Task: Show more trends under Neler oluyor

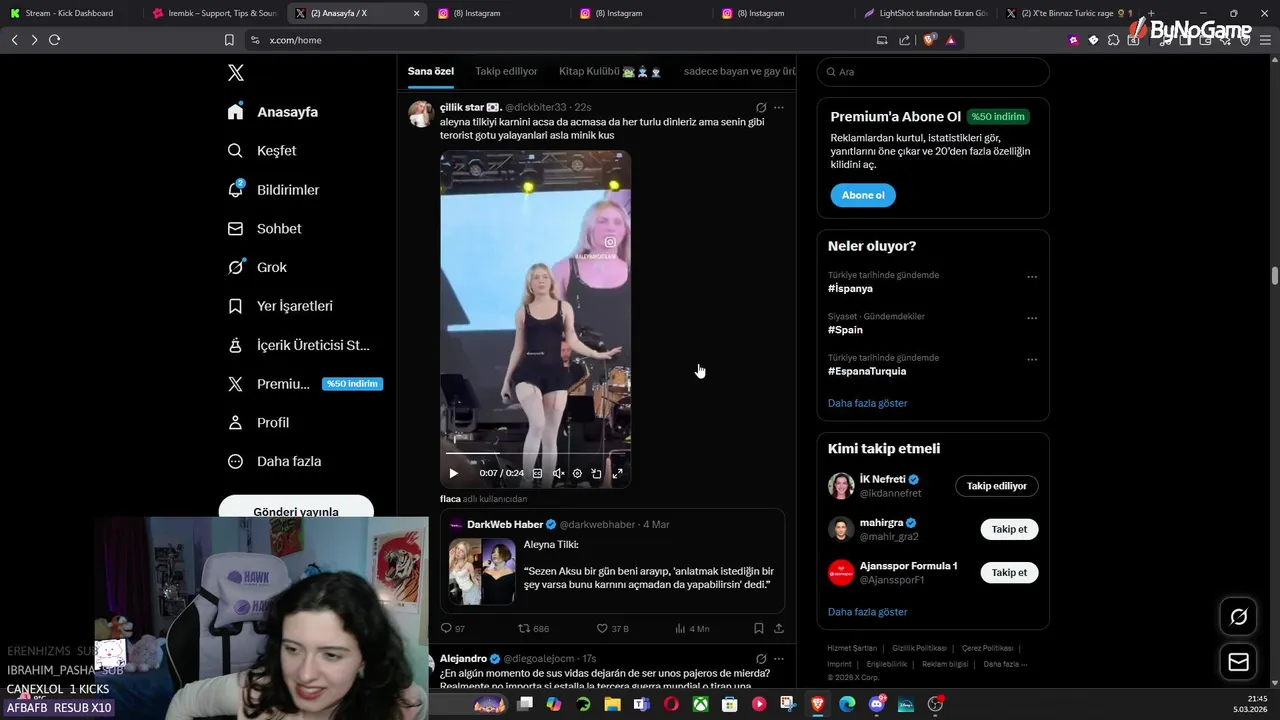Action: [868, 403]
